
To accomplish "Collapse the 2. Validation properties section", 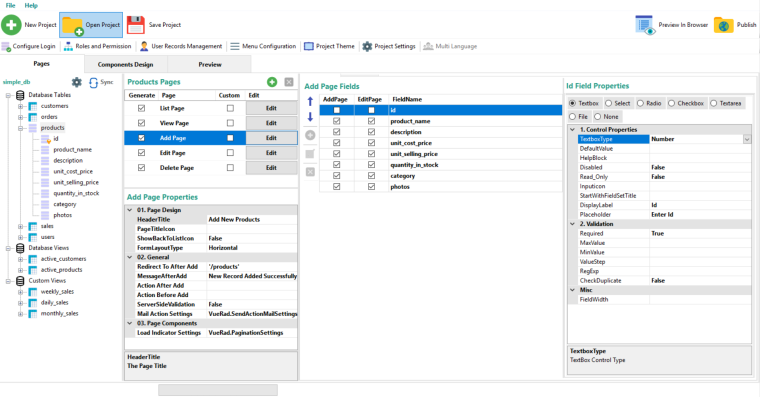I will tap(572, 224).
